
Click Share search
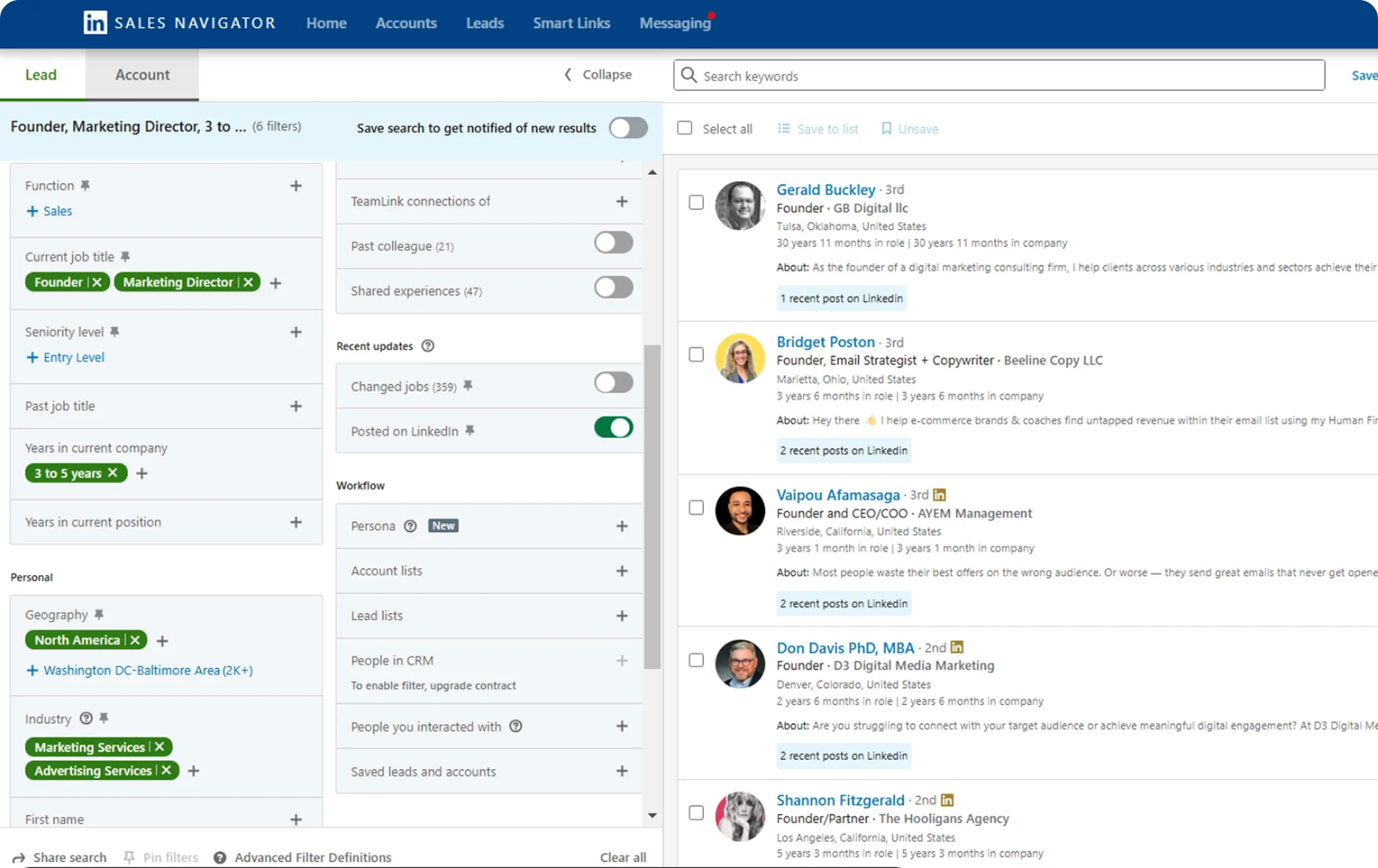(60, 857)
